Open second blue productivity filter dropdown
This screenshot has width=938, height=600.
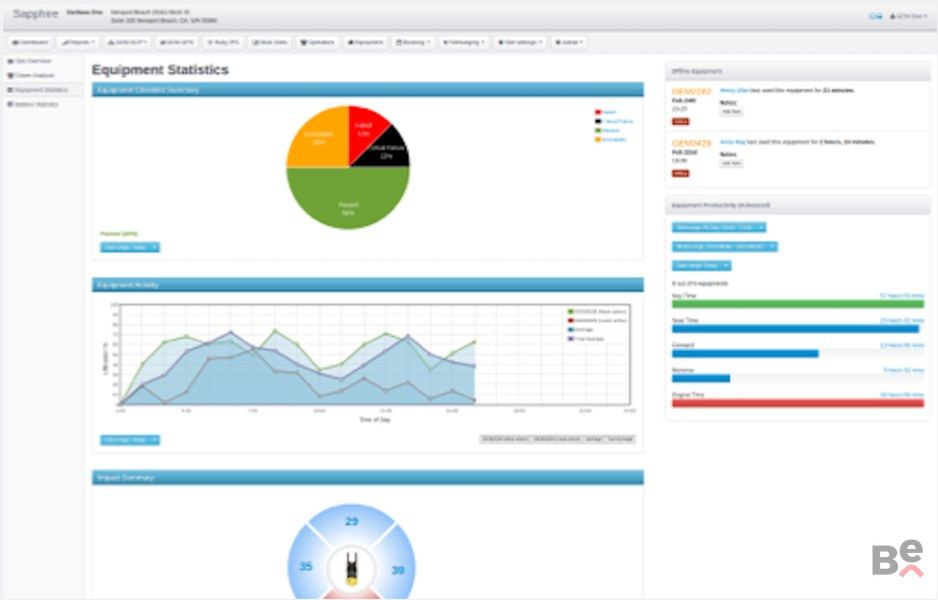click(x=724, y=246)
